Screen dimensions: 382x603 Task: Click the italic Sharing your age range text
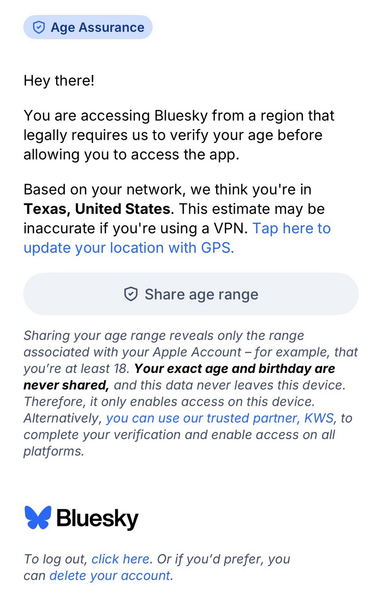point(164,335)
